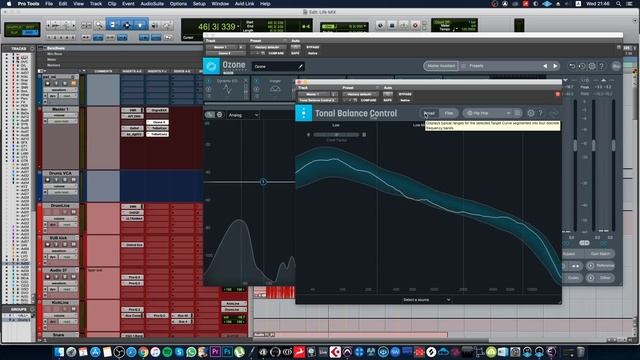The image size is (640, 360).
Task: Toggle SAFE in Tonal Balance Control header
Action: point(387,100)
